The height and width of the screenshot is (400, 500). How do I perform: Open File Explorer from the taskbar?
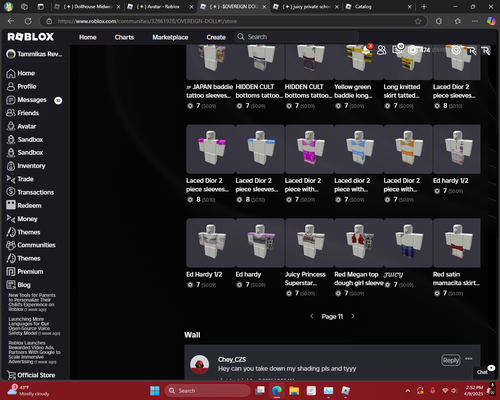tap(294, 391)
